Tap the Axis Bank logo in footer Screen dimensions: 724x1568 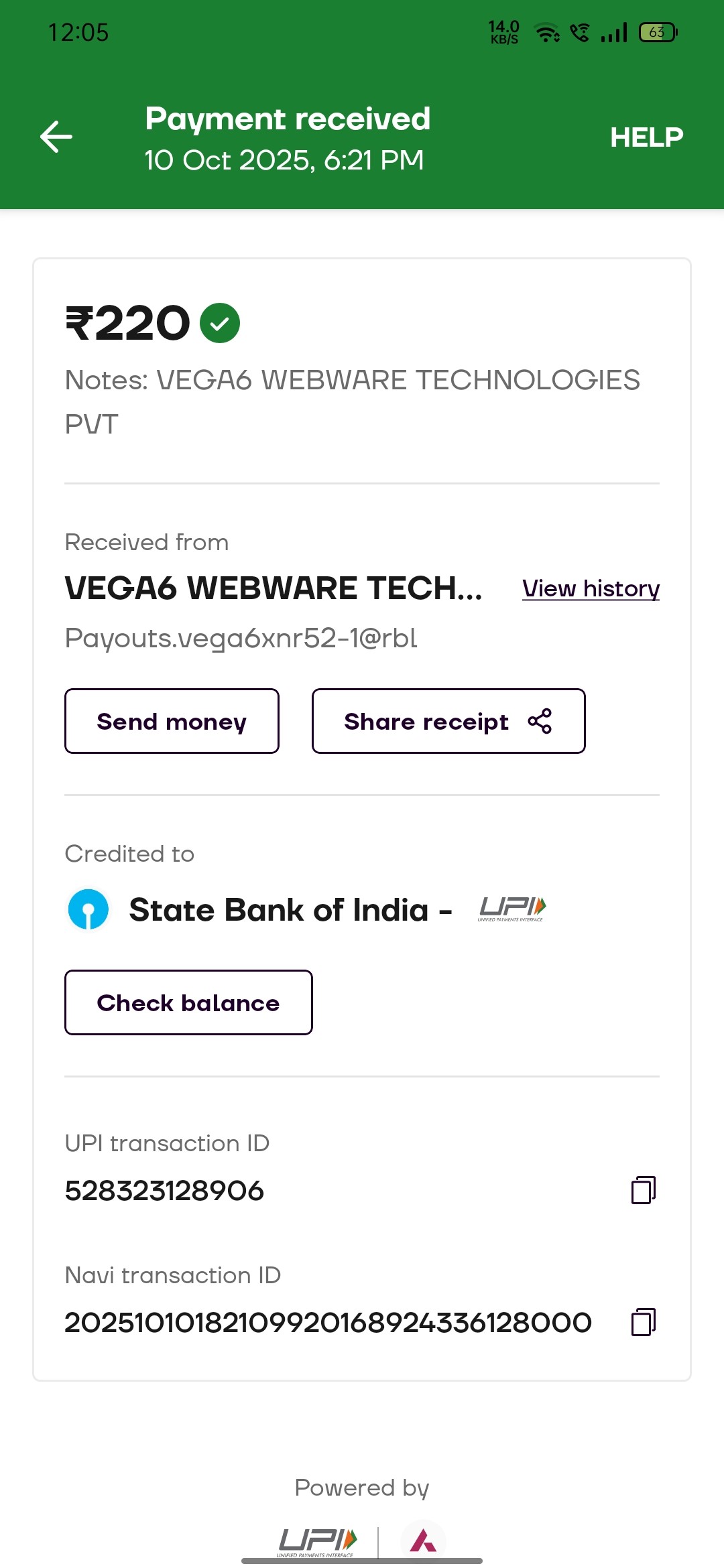click(423, 1541)
